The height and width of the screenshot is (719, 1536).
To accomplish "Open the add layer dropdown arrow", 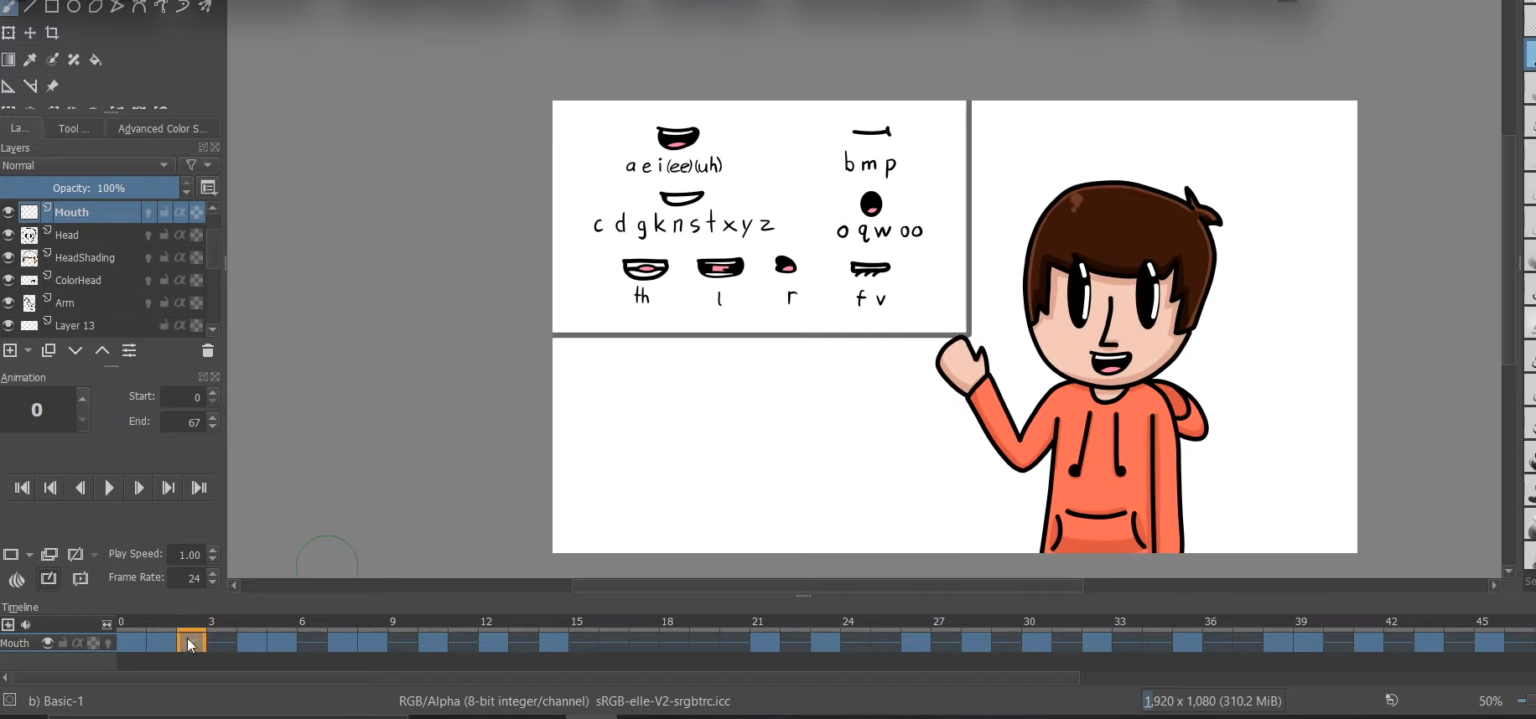I will [x=27, y=351].
